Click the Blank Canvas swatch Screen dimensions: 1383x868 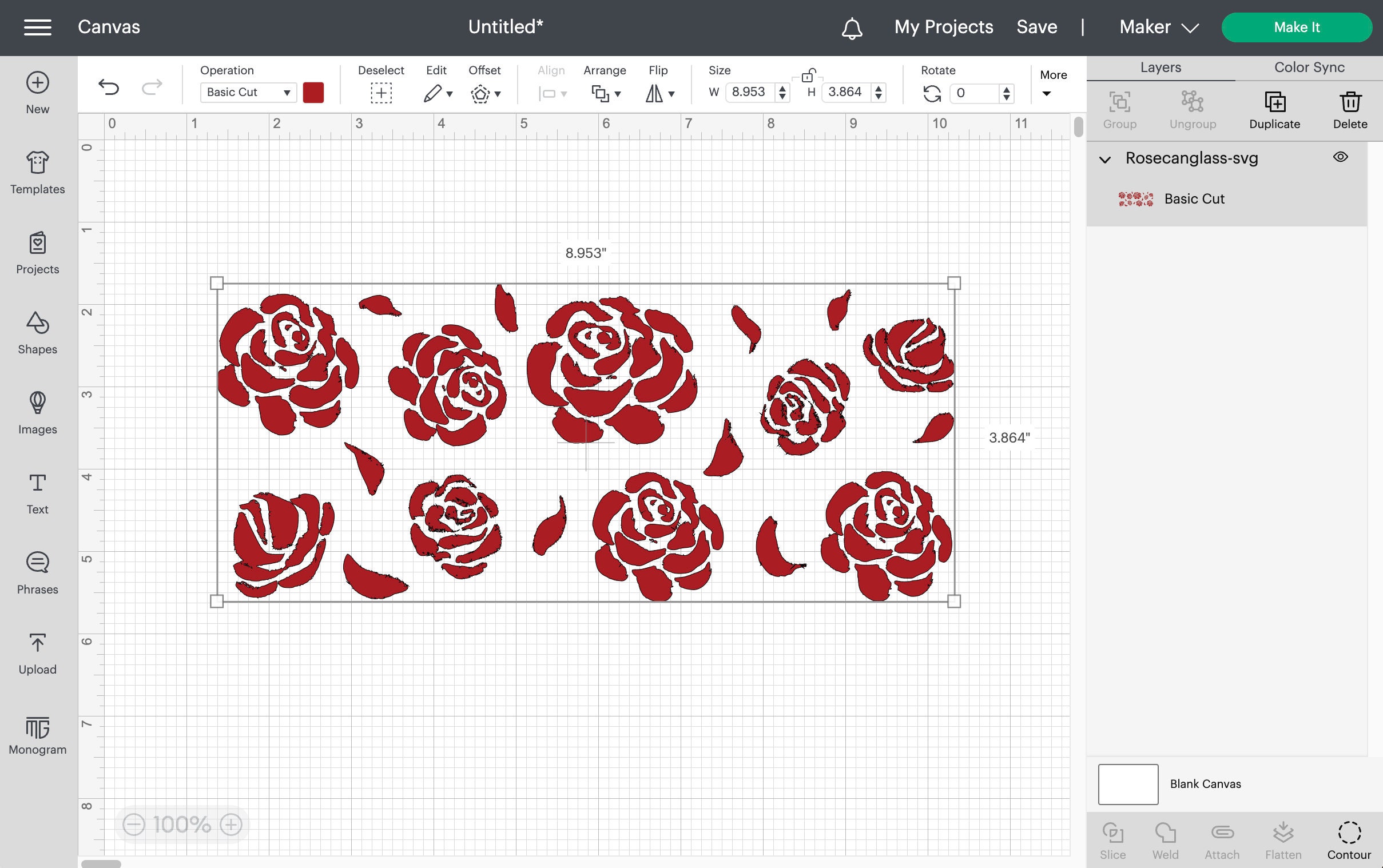pos(1127,784)
